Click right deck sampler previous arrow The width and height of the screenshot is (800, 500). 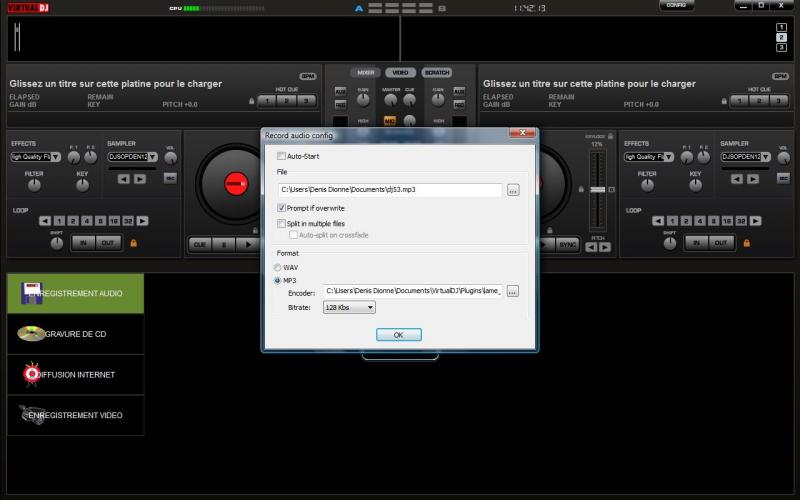(737, 179)
